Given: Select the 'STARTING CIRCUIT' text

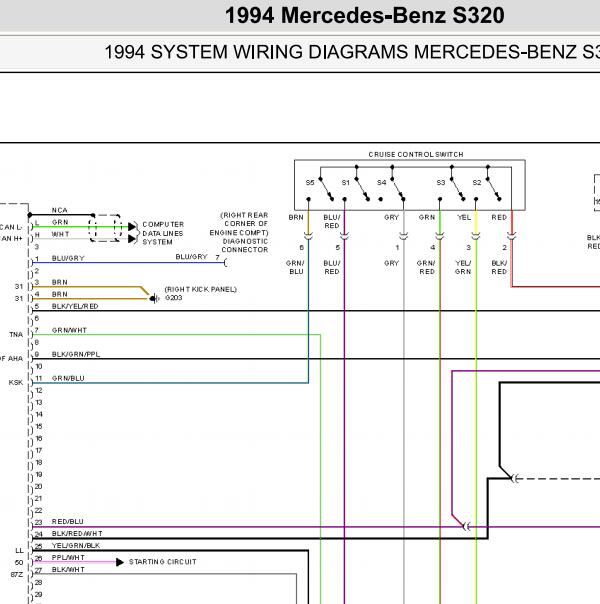Looking at the screenshot, I should (163, 562).
